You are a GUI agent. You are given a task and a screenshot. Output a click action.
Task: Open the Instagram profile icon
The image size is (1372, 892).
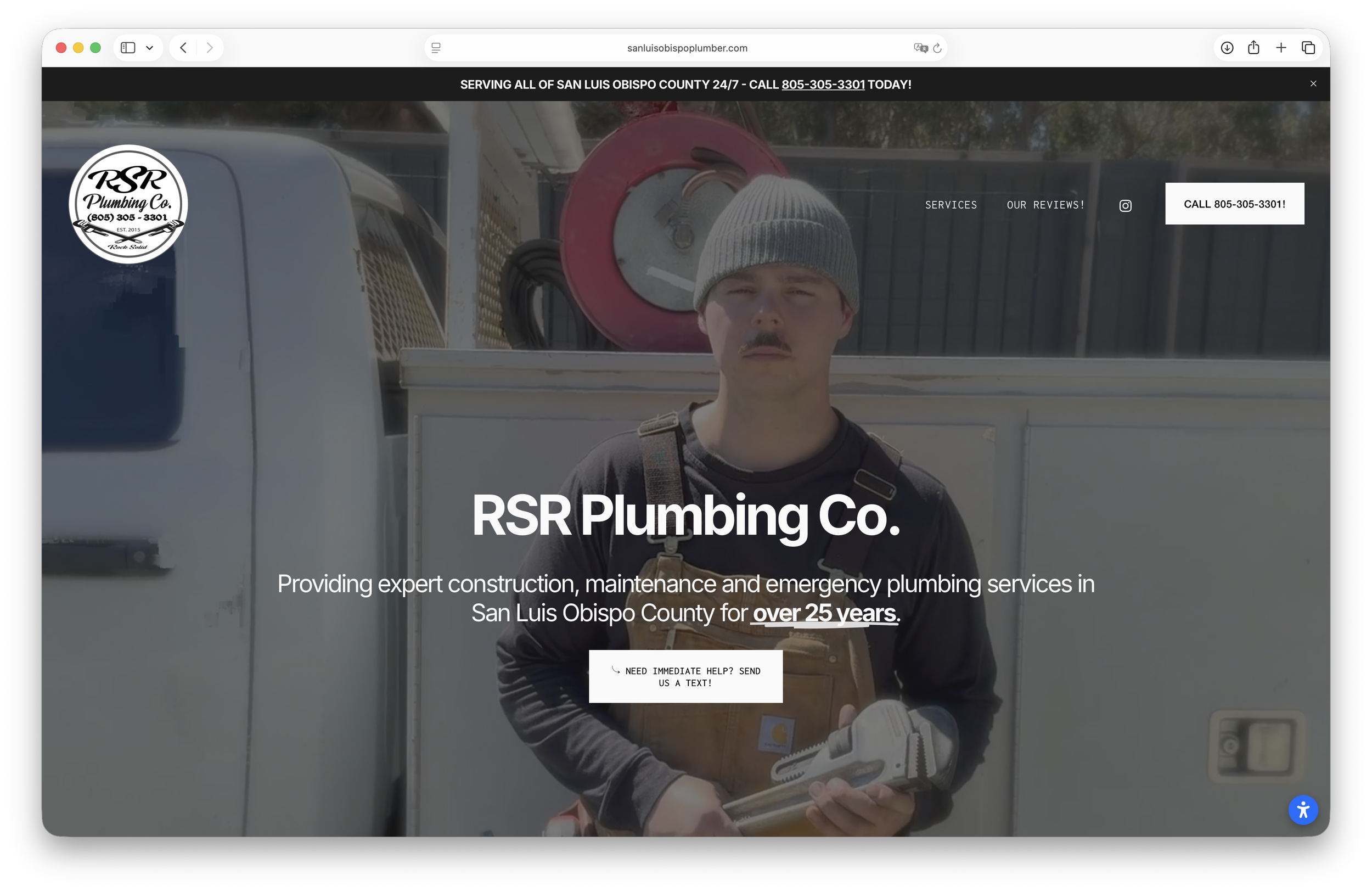click(1124, 206)
